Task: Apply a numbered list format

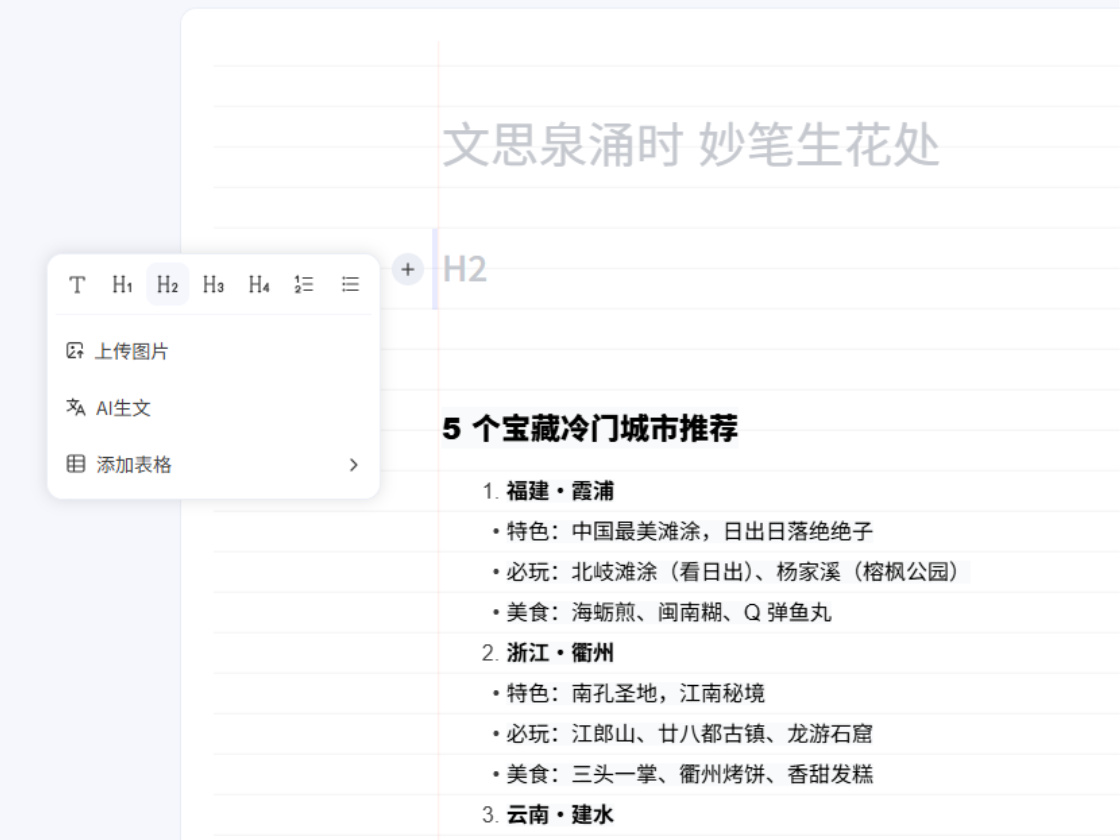Action: point(304,284)
